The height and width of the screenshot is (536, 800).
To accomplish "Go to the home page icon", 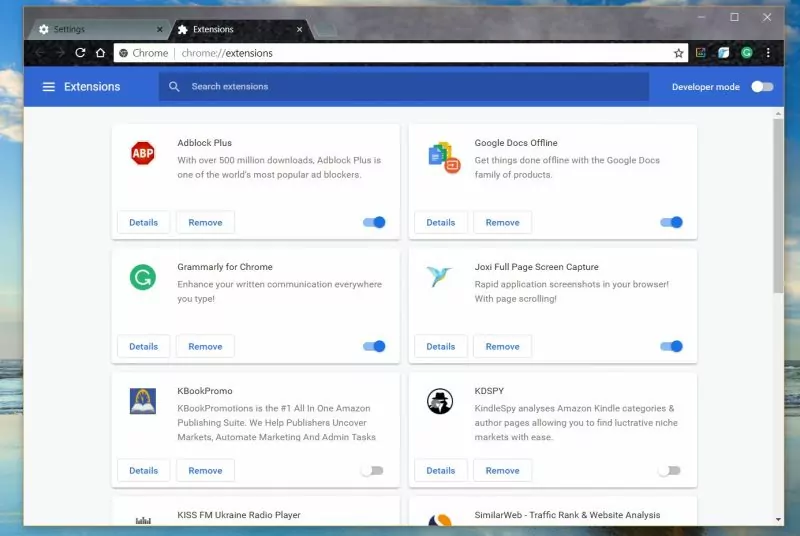I will [101, 53].
